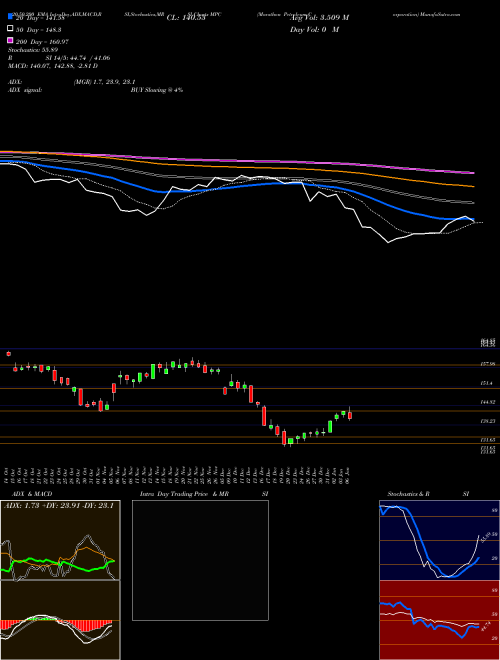Click the 'Avg Vol: 3.509 M' value

(x=319, y=18)
